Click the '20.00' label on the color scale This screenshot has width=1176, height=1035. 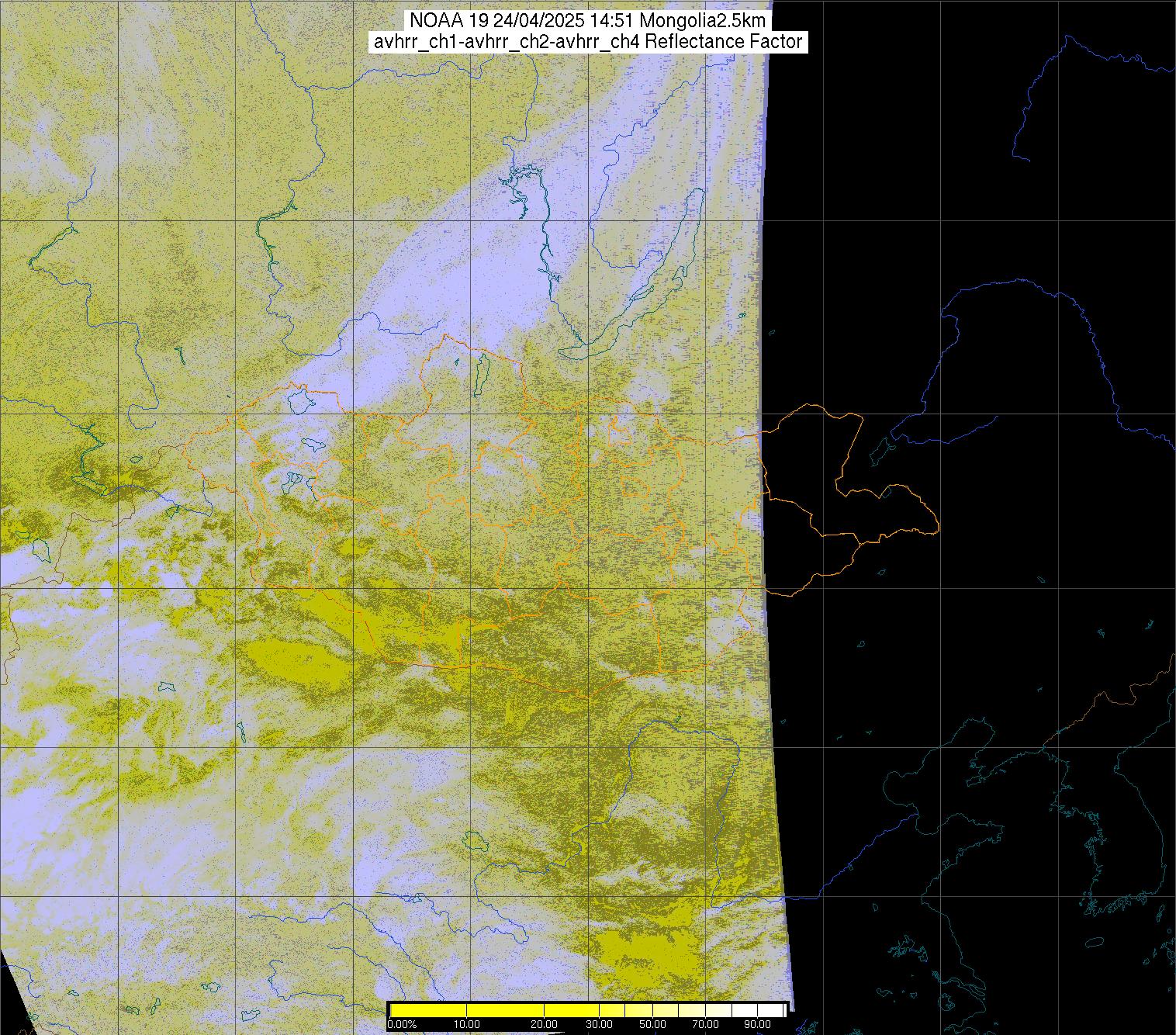(544, 1024)
